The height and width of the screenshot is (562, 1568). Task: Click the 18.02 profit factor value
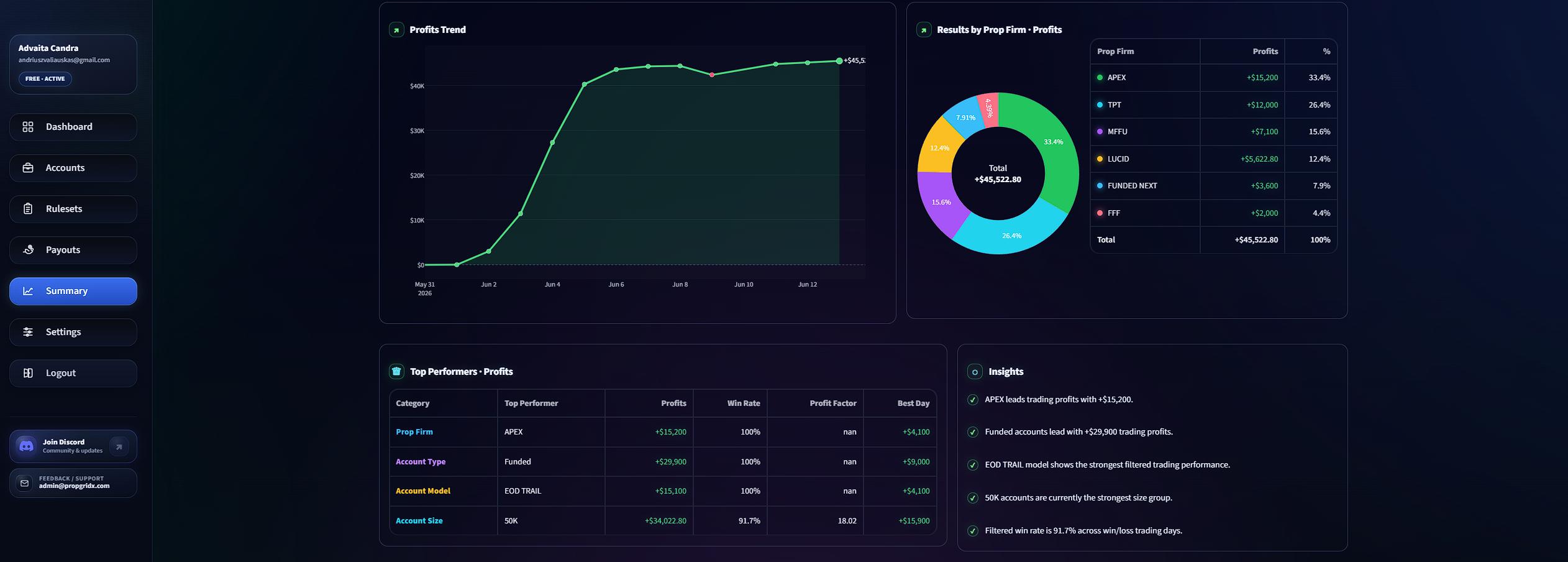point(847,521)
